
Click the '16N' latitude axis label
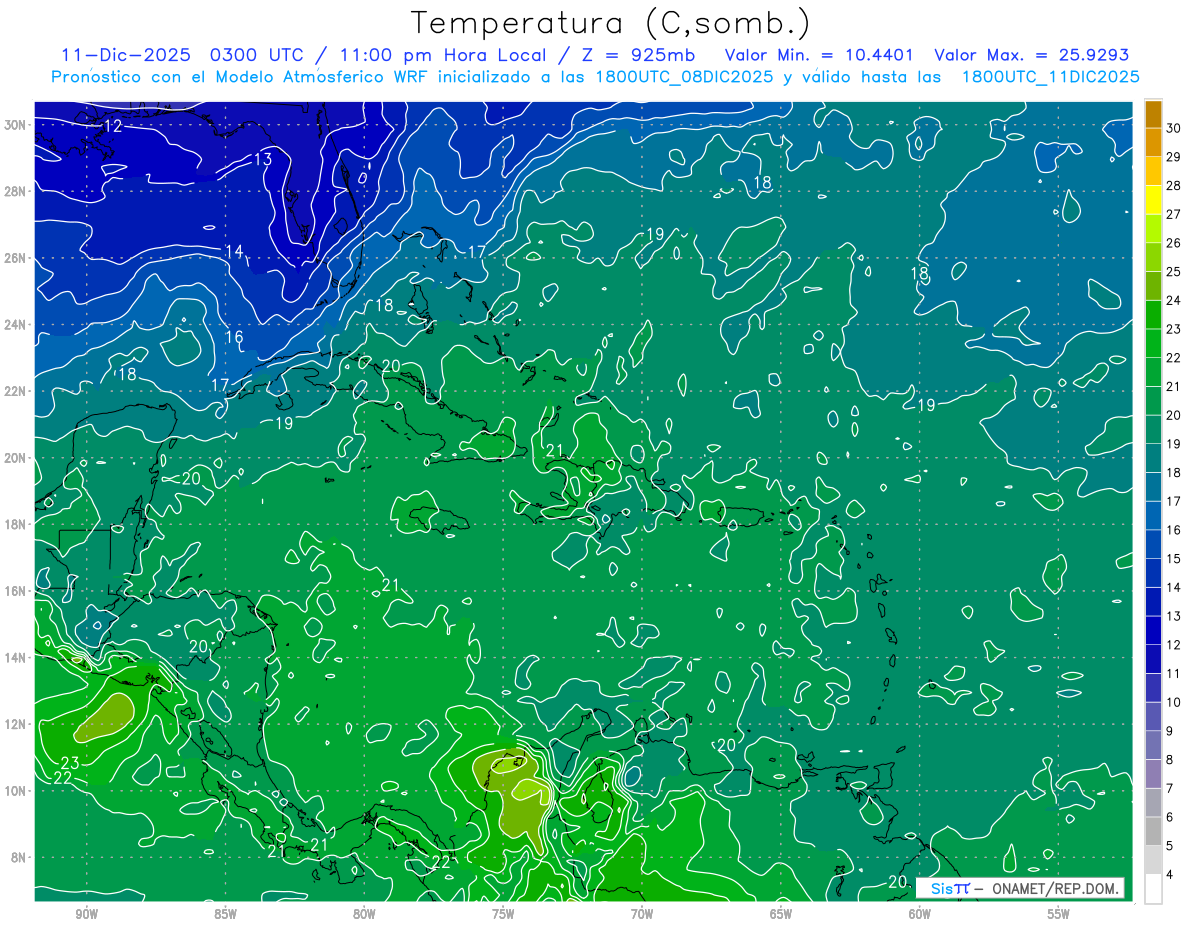tap(16, 591)
